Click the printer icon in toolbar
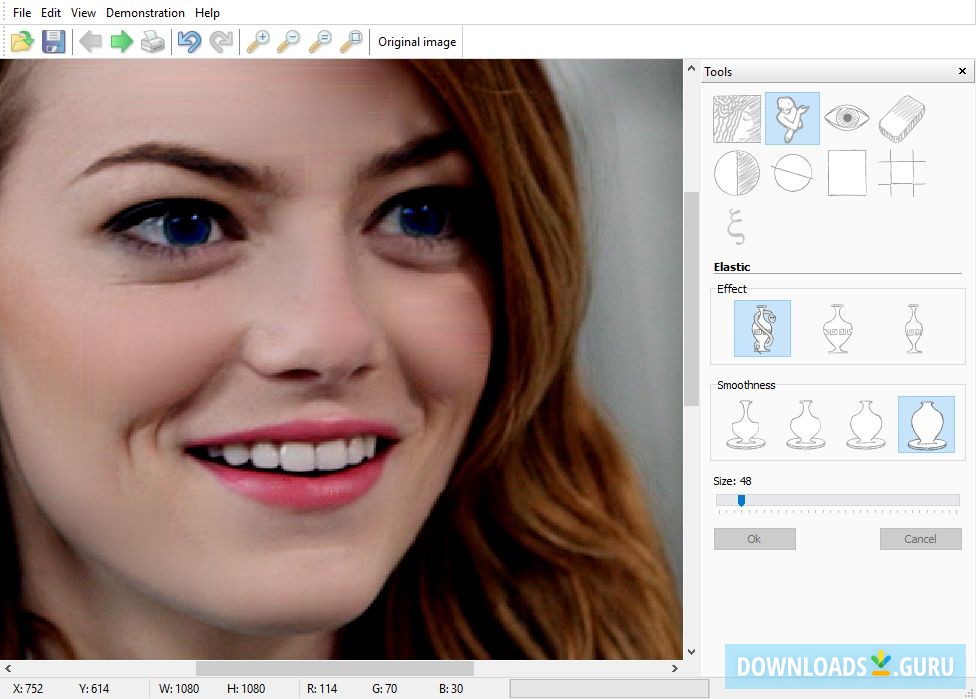This screenshot has width=976, height=699. 152,42
